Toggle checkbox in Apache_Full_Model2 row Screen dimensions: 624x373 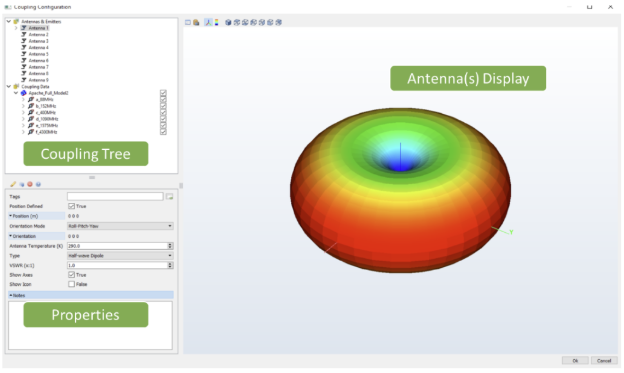[163, 93]
